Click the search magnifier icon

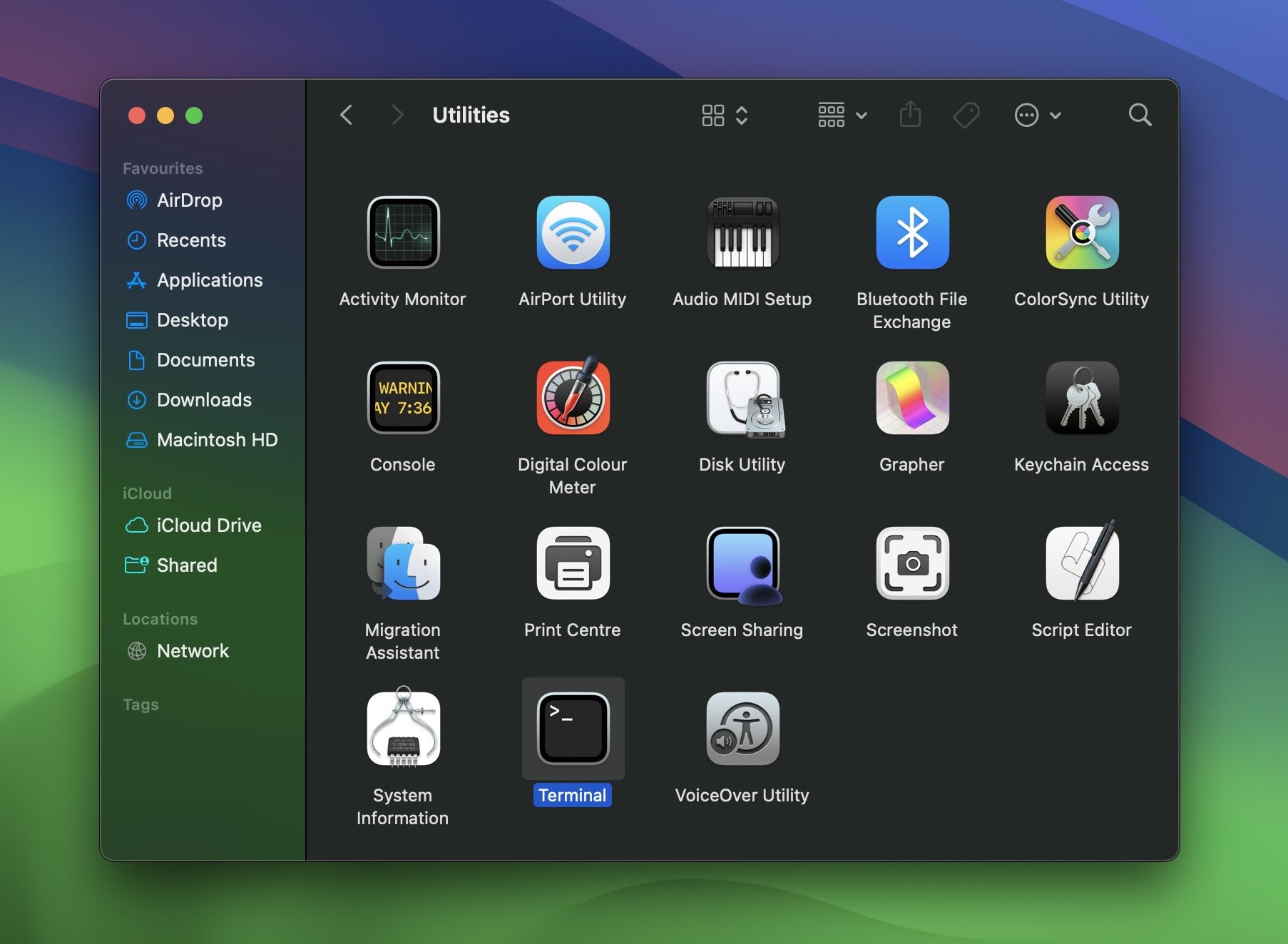tap(1140, 115)
